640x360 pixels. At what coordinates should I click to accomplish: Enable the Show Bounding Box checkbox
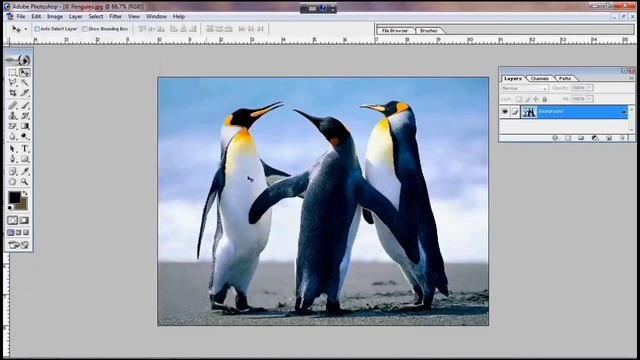85,29
